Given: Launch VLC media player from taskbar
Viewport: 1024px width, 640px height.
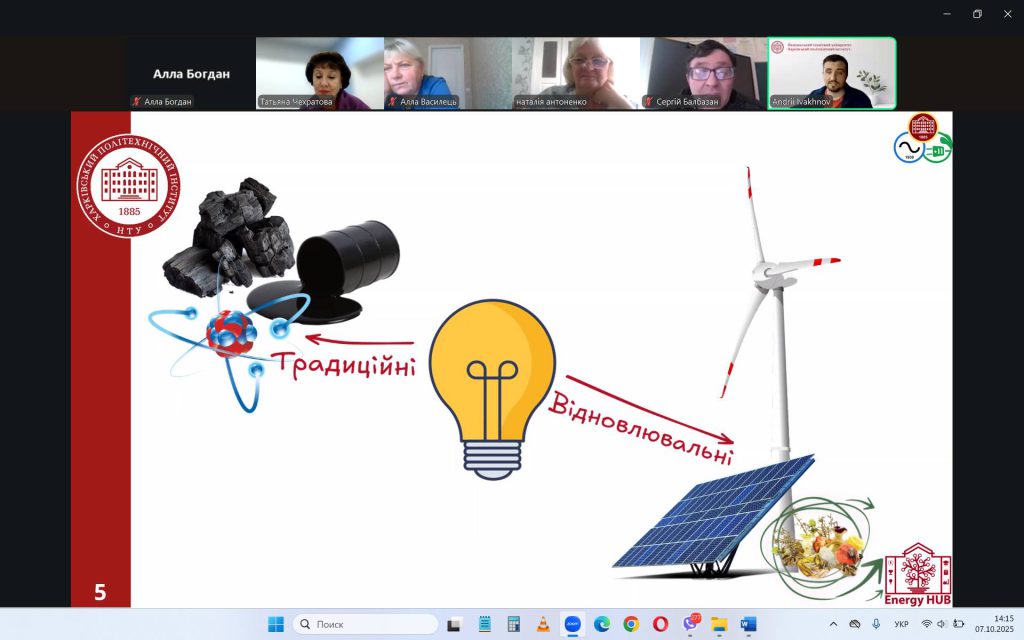Looking at the screenshot, I should (x=543, y=624).
